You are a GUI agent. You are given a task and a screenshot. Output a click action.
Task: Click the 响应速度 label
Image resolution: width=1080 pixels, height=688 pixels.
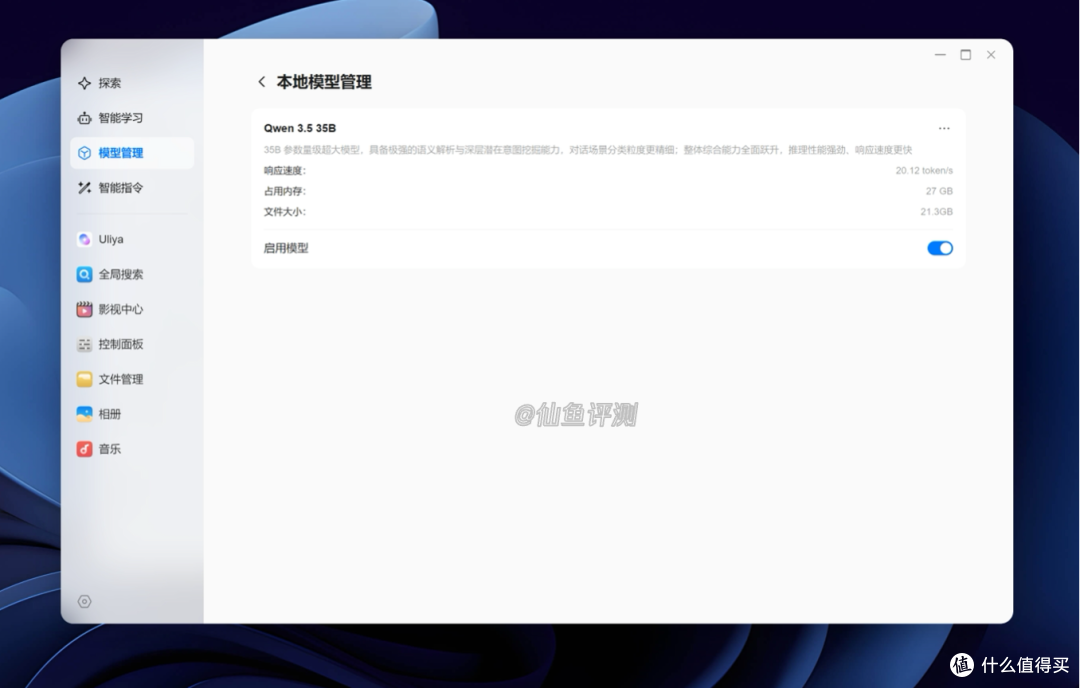[284, 171]
